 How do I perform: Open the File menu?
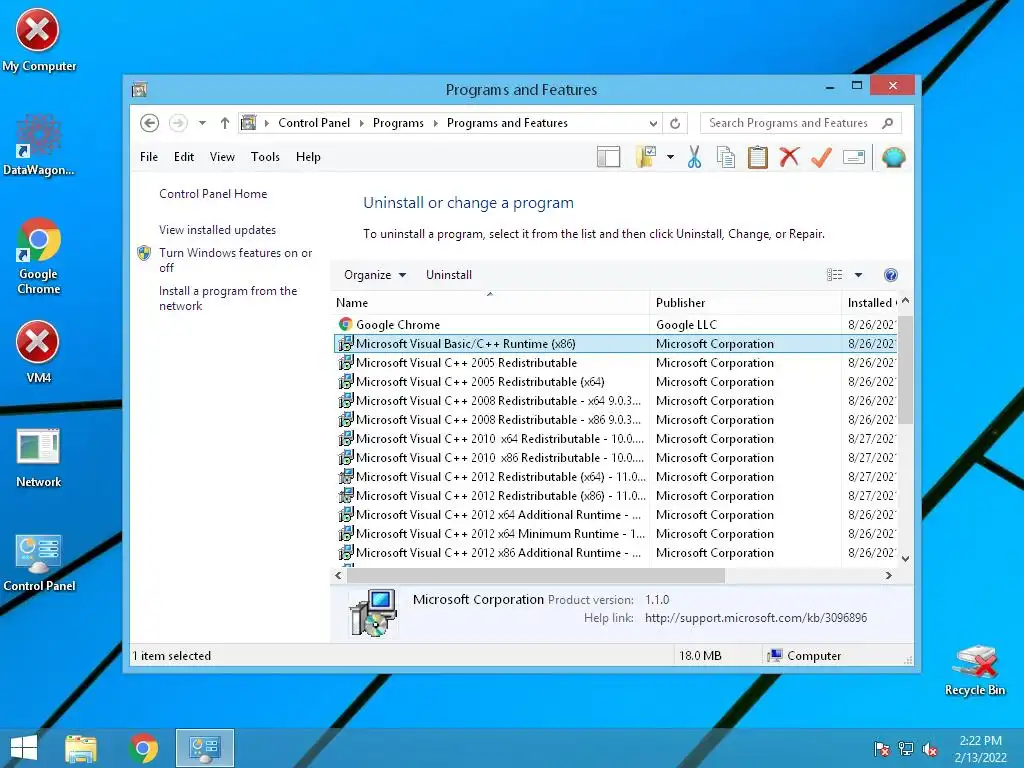click(x=149, y=157)
